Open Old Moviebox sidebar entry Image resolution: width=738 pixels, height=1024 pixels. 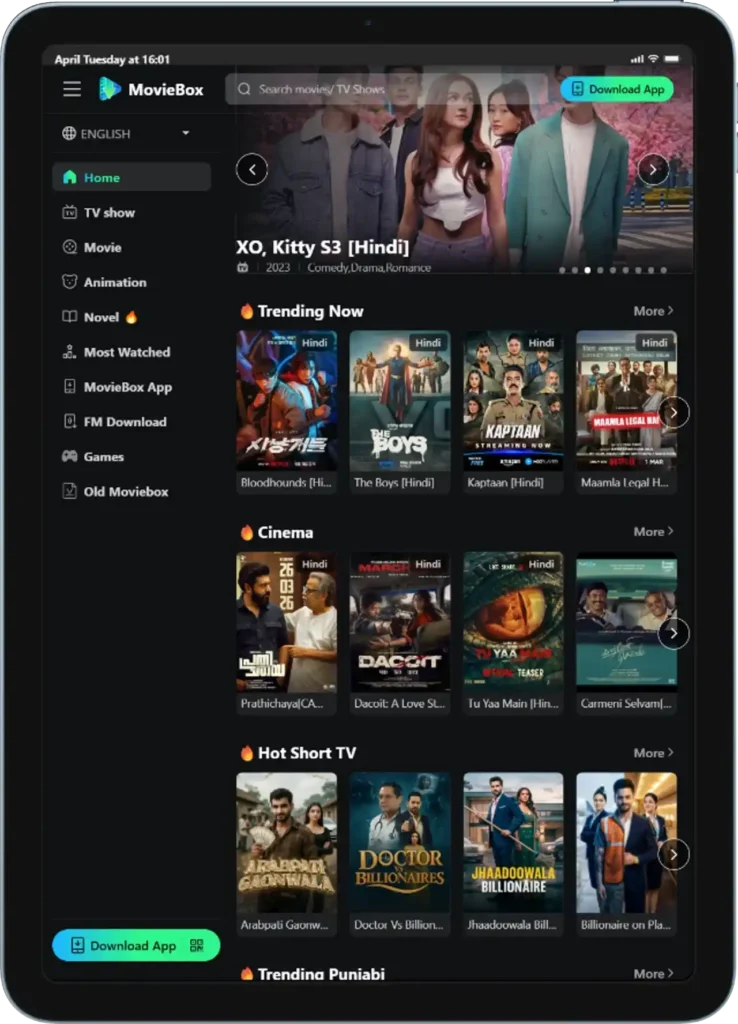tap(131, 491)
